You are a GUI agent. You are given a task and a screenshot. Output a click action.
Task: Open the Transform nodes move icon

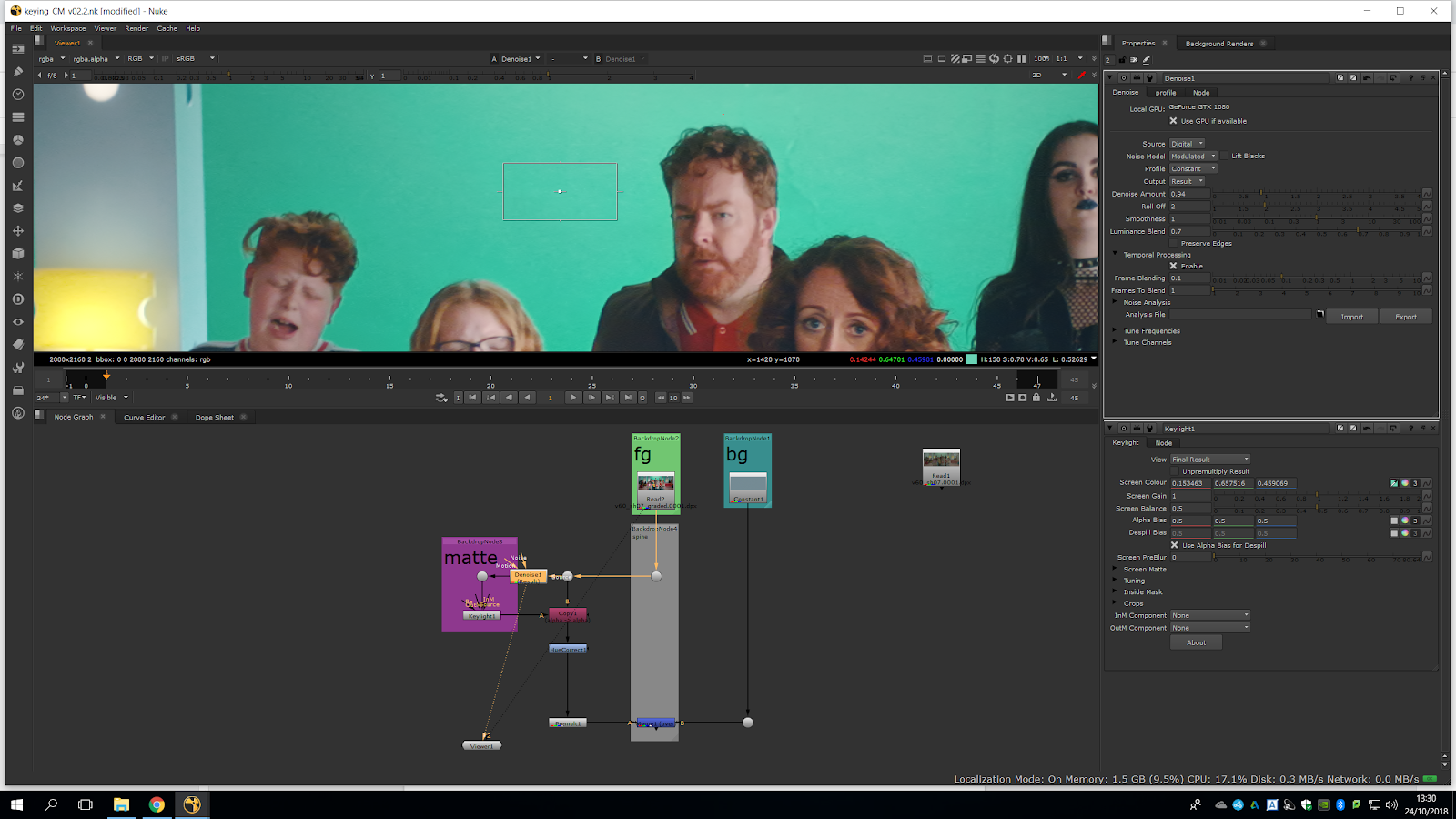point(17,231)
